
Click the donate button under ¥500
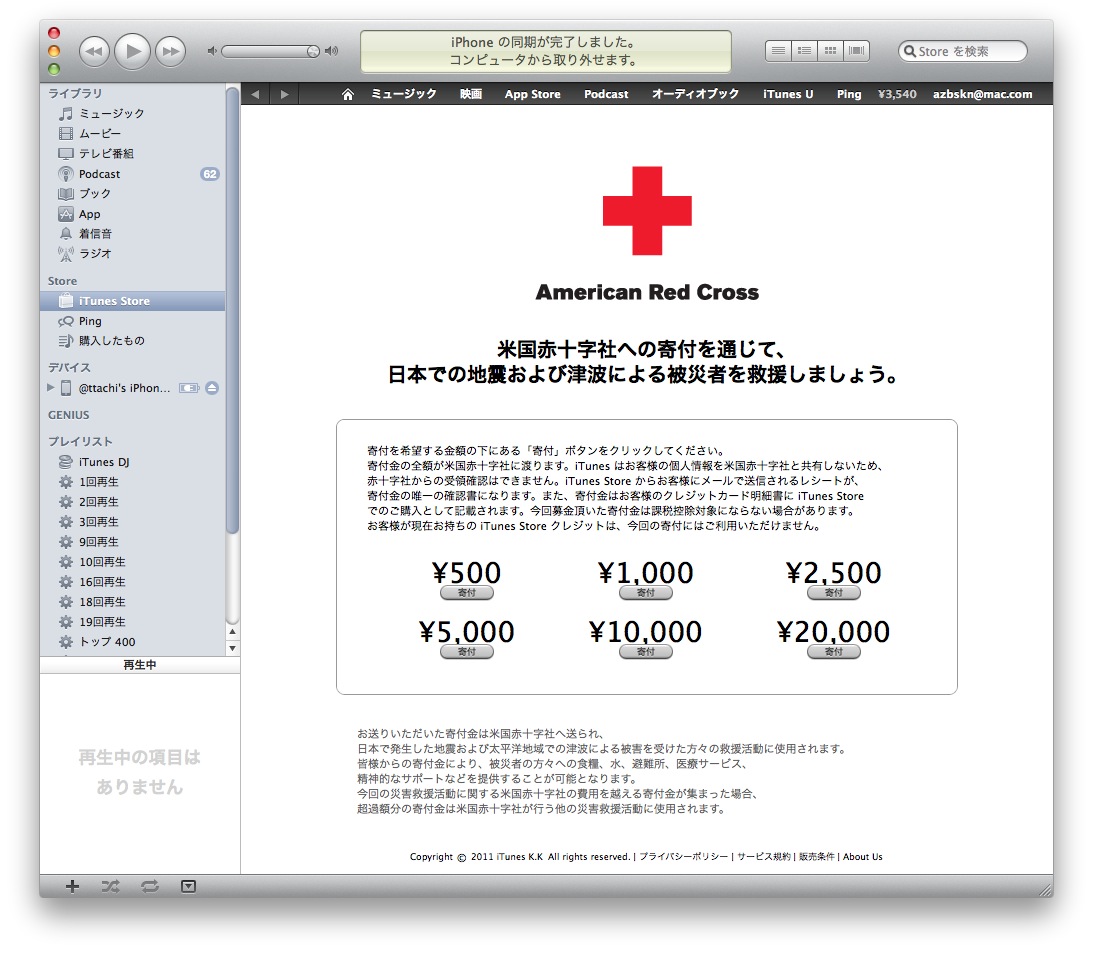coord(467,593)
